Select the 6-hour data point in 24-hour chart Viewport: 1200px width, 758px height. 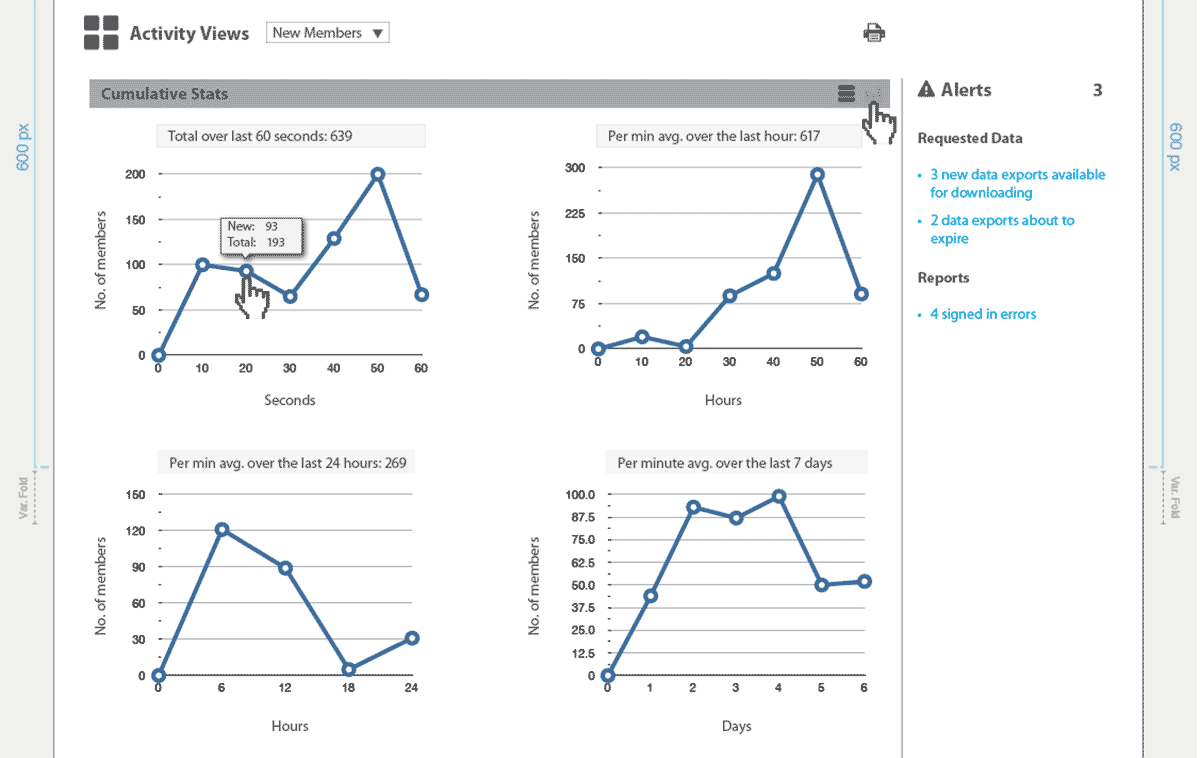click(222, 529)
